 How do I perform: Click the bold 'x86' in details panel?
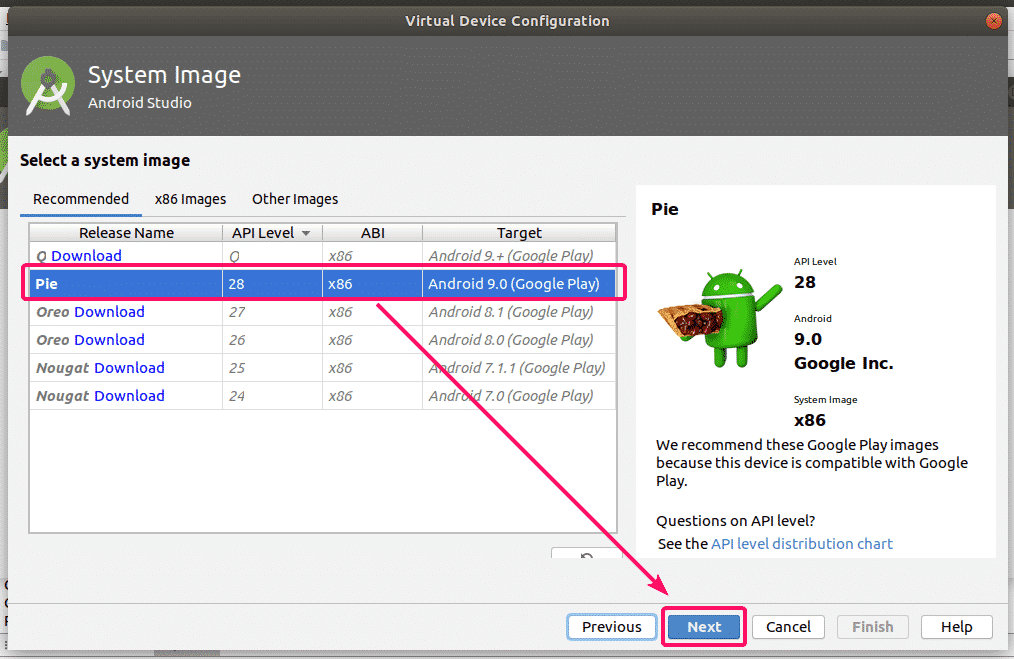point(810,420)
